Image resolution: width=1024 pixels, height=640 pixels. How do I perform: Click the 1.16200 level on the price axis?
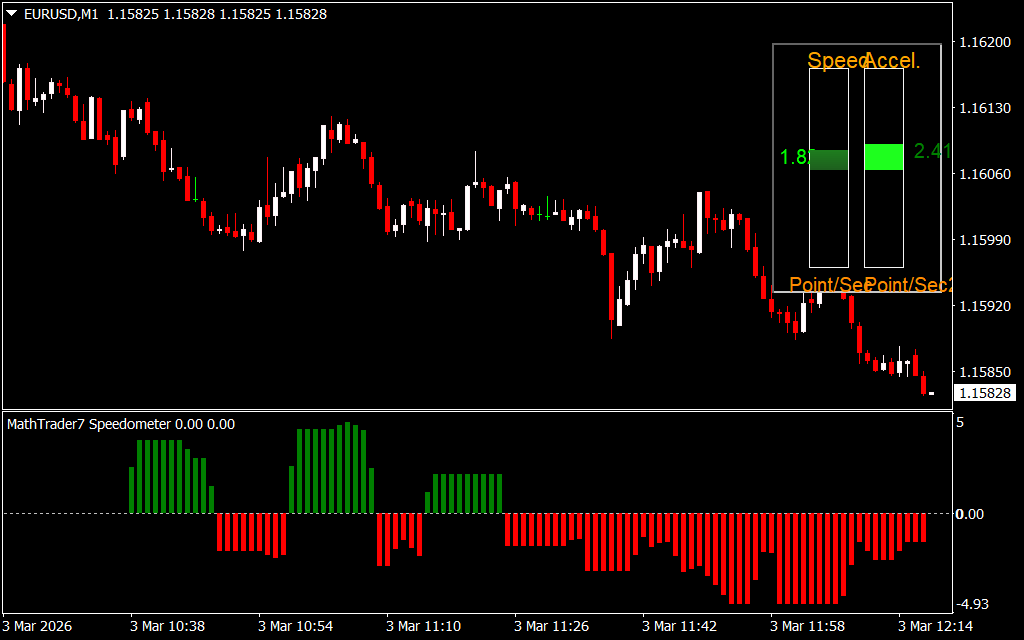984,42
